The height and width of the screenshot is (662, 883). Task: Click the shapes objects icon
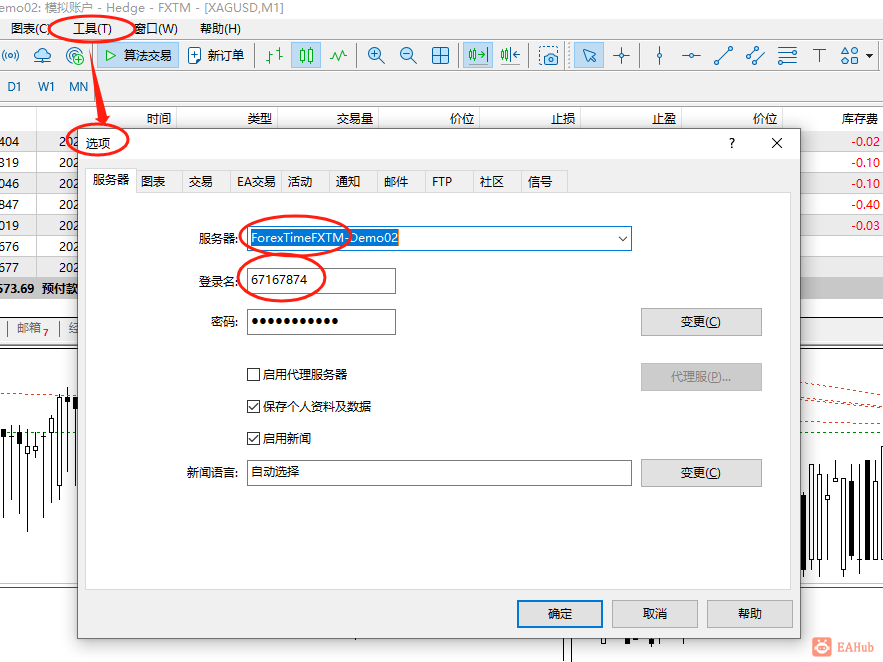pos(849,55)
